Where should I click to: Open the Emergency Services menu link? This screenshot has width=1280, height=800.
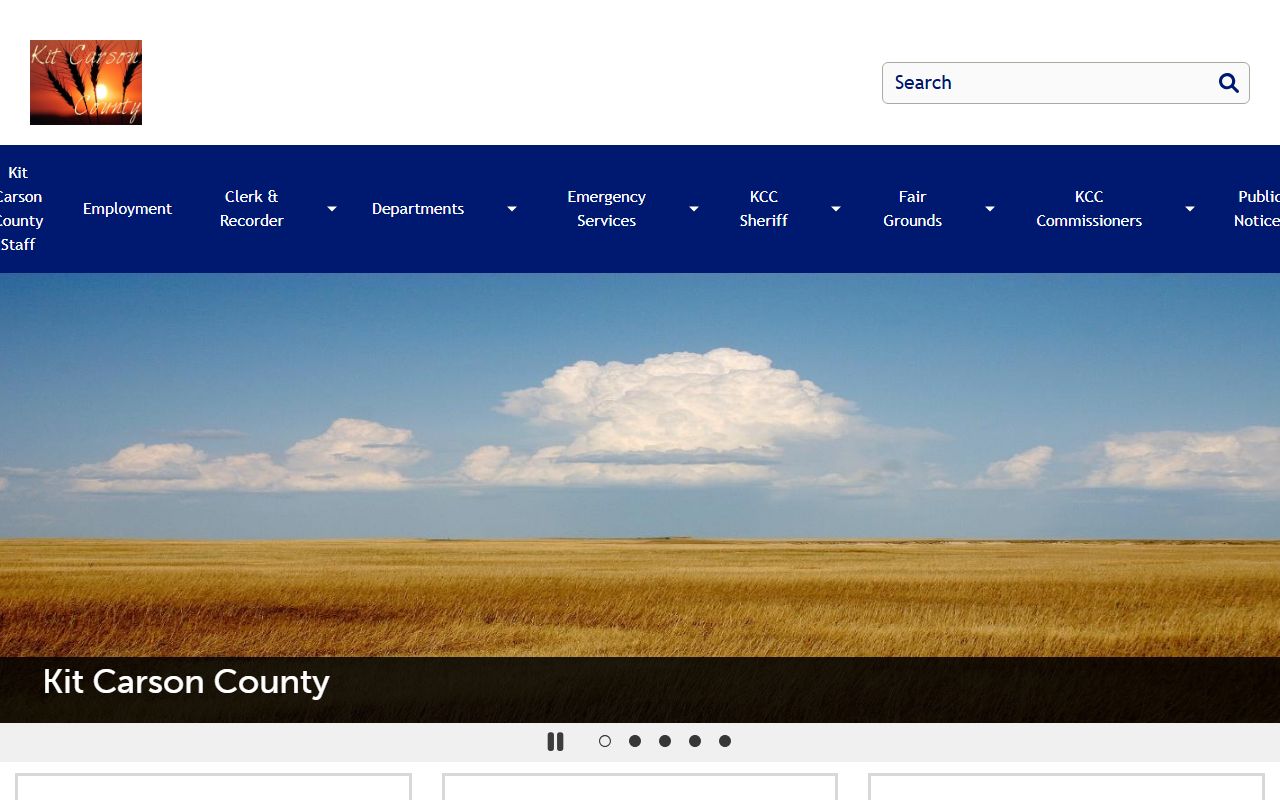pyautogui.click(x=607, y=209)
